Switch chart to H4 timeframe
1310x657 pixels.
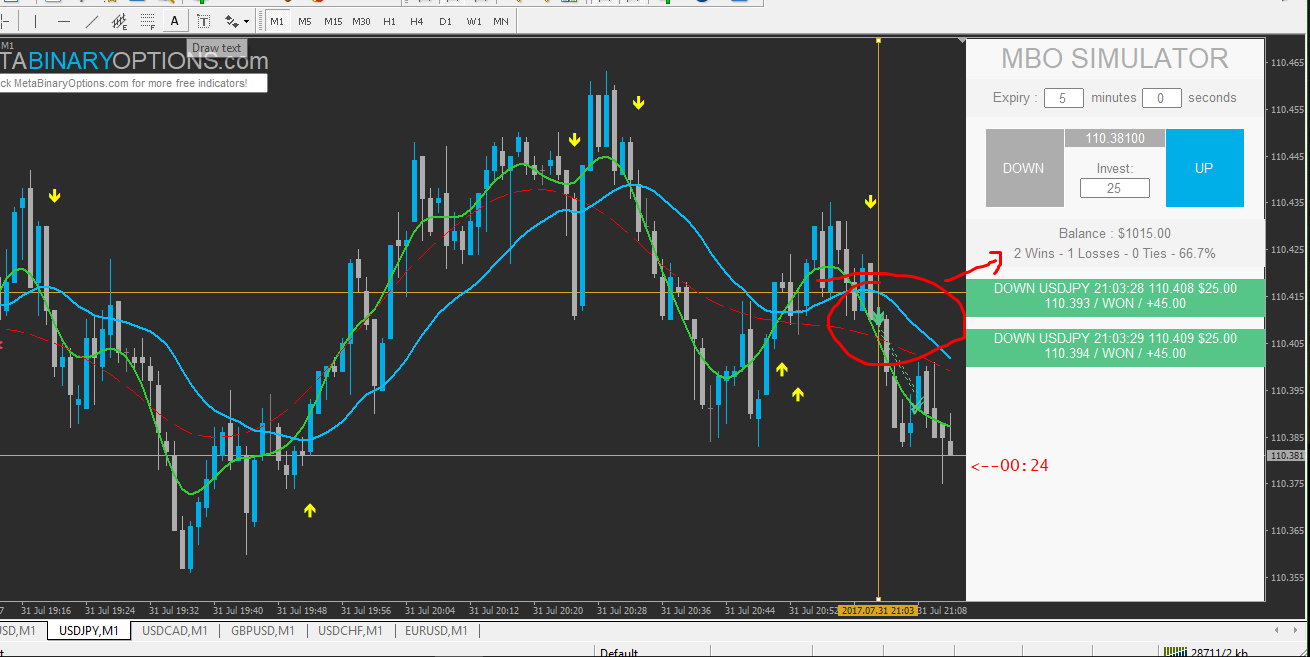pos(417,21)
